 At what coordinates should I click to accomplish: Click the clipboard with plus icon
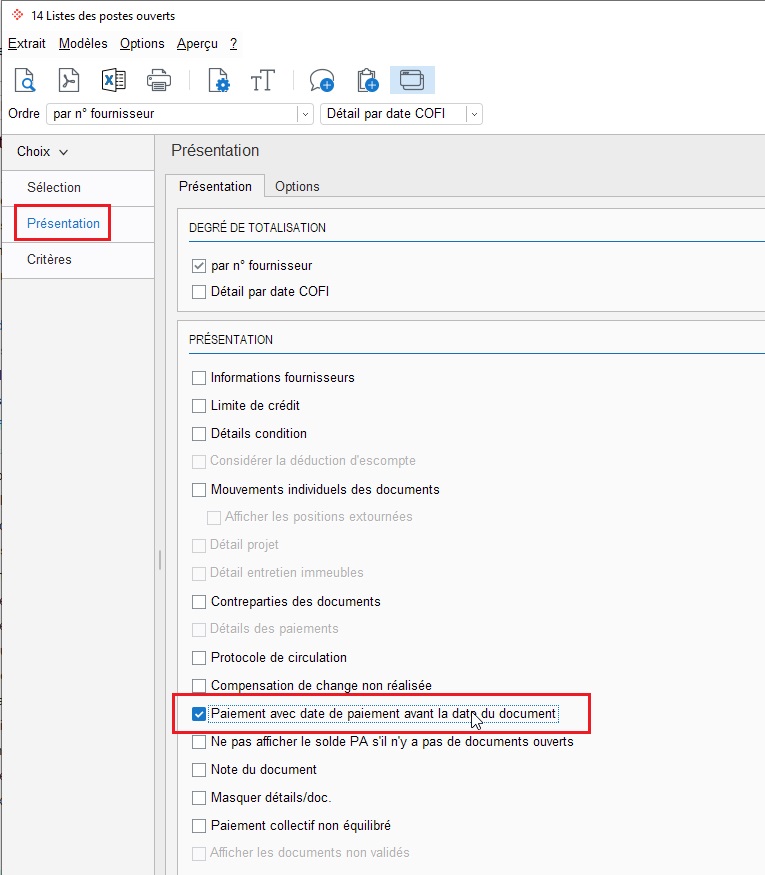click(368, 80)
